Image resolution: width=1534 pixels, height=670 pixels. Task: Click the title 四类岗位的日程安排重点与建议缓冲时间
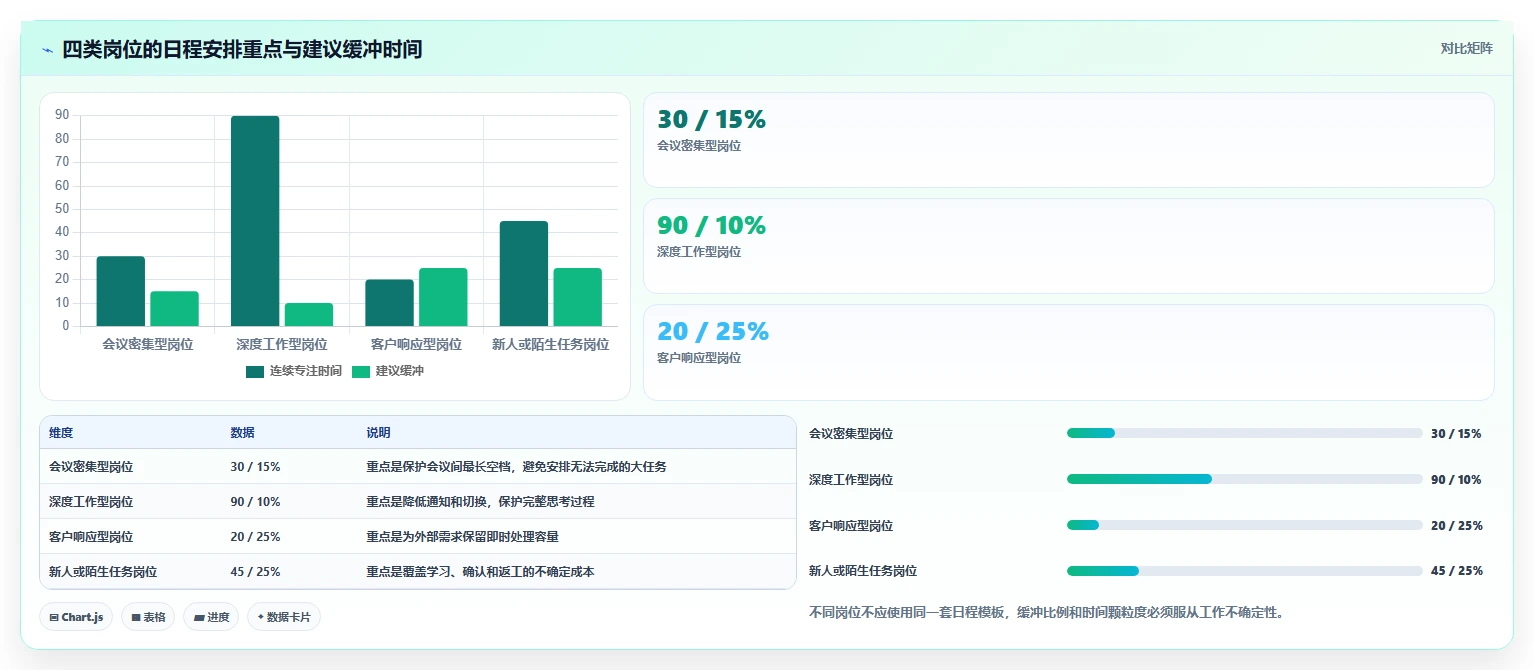[242, 49]
